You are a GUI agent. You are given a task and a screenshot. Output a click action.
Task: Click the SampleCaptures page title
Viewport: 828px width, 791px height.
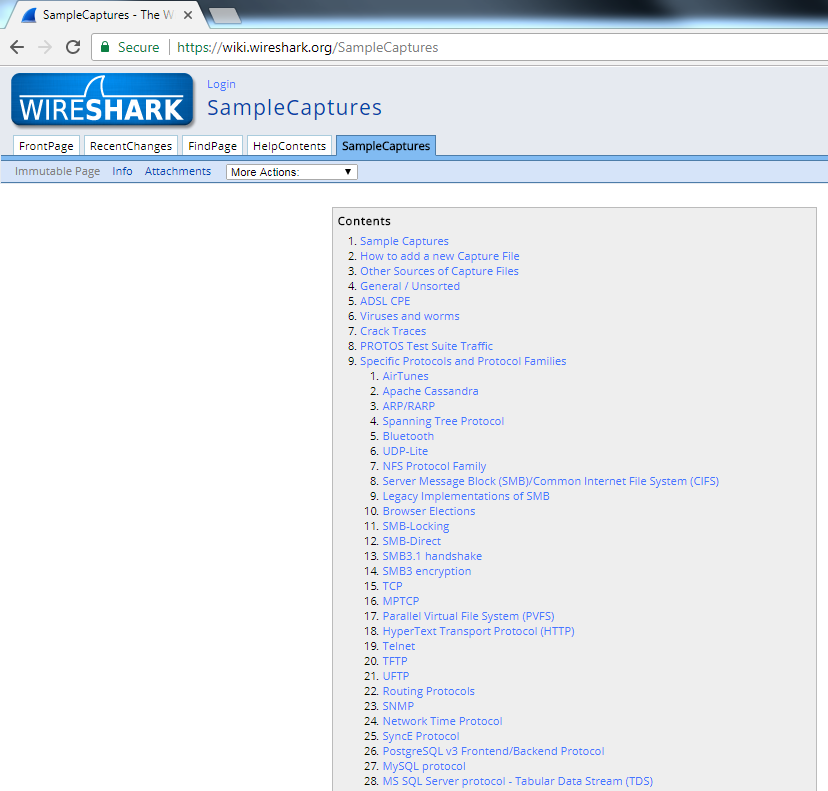pos(294,108)
